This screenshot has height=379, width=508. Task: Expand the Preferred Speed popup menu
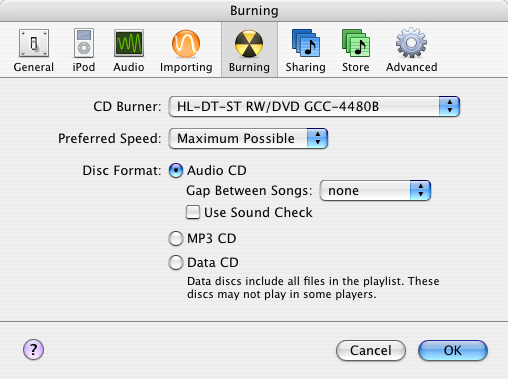[248, 139]
